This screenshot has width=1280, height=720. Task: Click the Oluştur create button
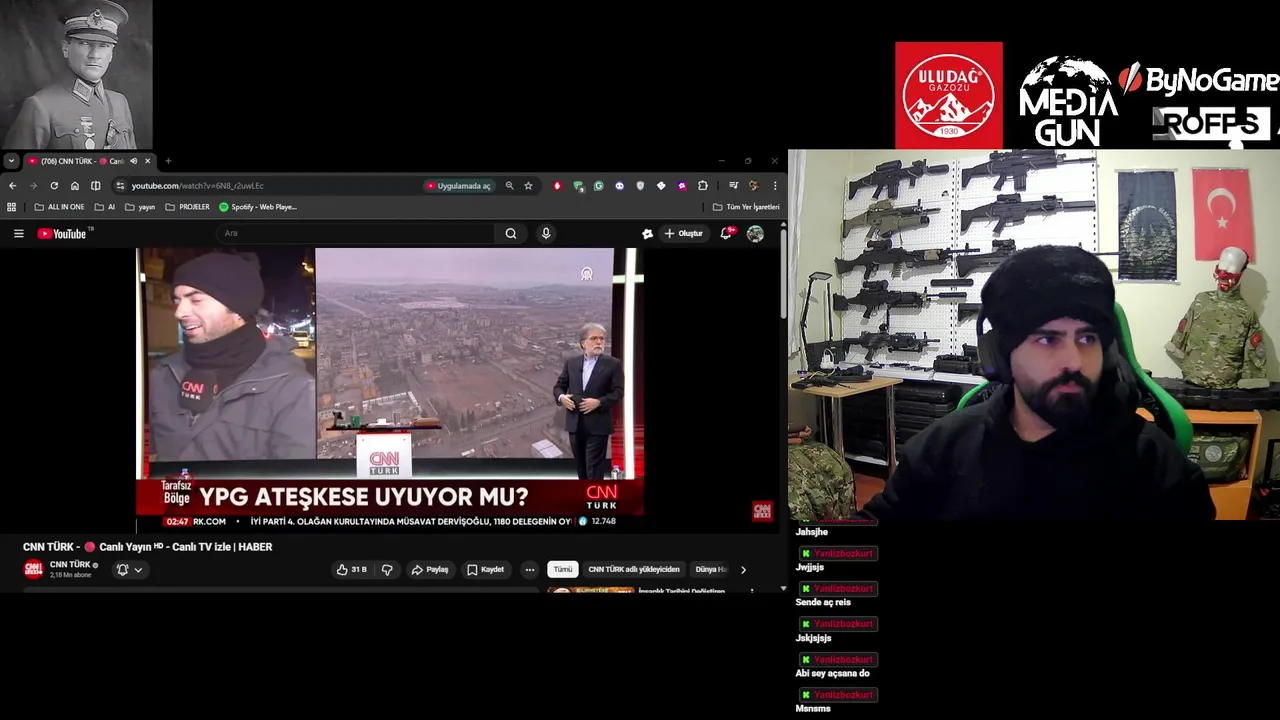point(685,233)
